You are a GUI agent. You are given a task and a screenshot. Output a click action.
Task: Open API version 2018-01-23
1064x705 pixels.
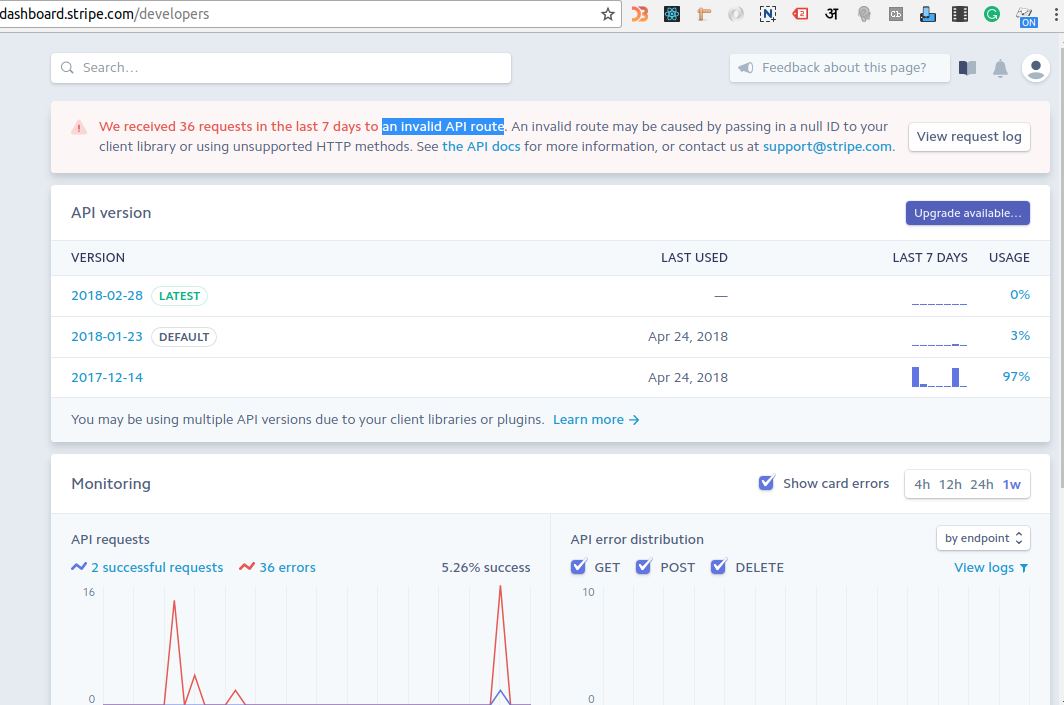(x=107, y=336)
